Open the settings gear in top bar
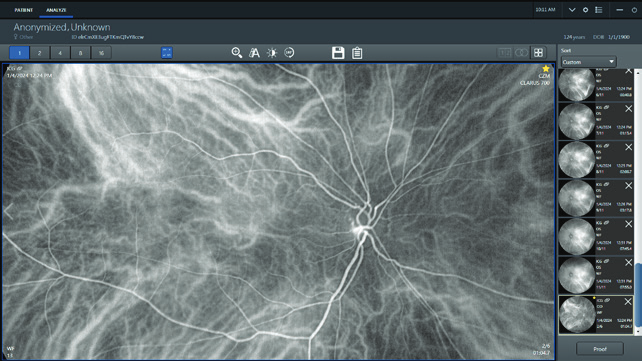The height and width of the screenshot is (361, 642). click(585, 10)
